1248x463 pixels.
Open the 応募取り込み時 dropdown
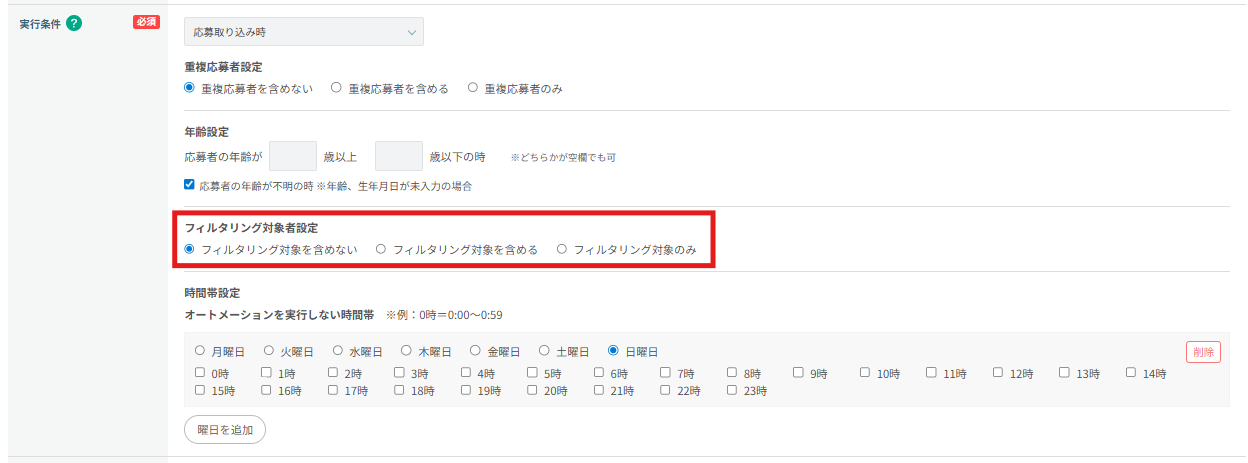303,32
